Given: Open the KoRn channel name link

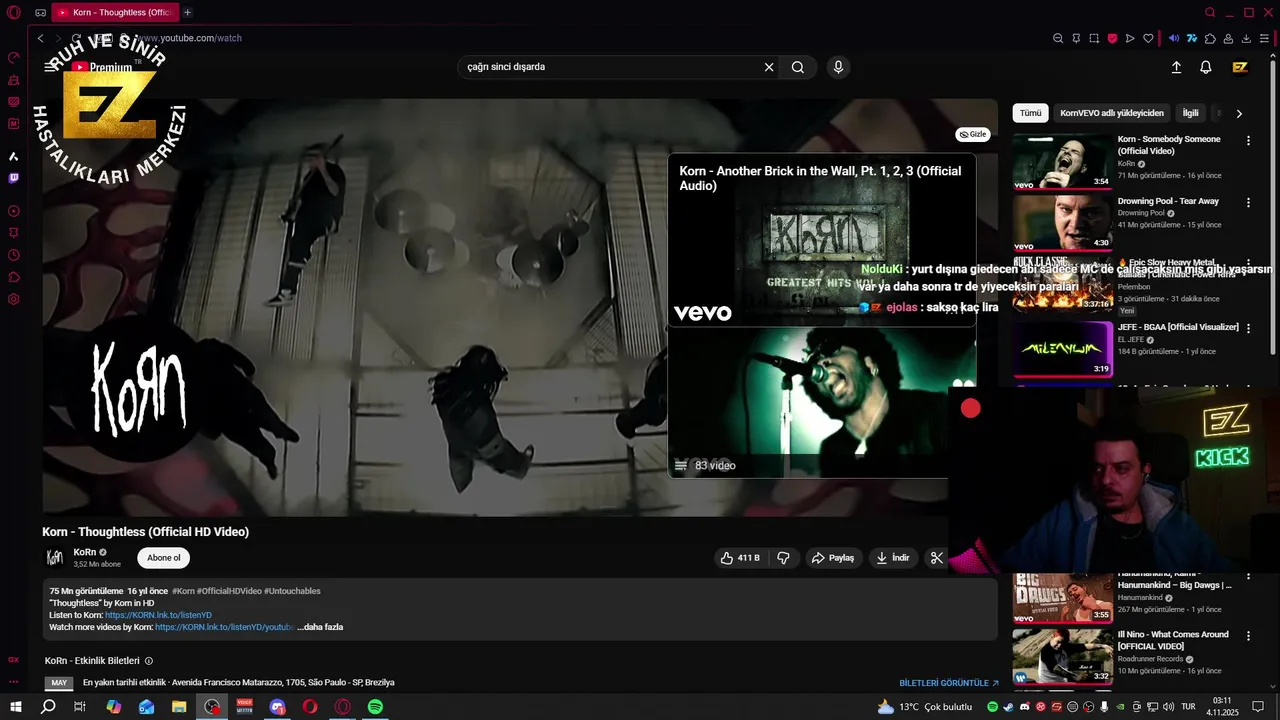Looking at the screenshot, I should pos(85,552).
